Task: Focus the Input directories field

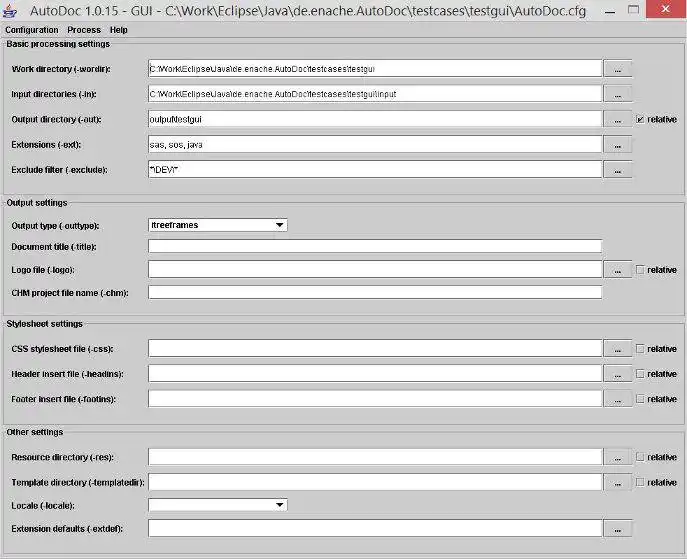Action: (375, 94)
